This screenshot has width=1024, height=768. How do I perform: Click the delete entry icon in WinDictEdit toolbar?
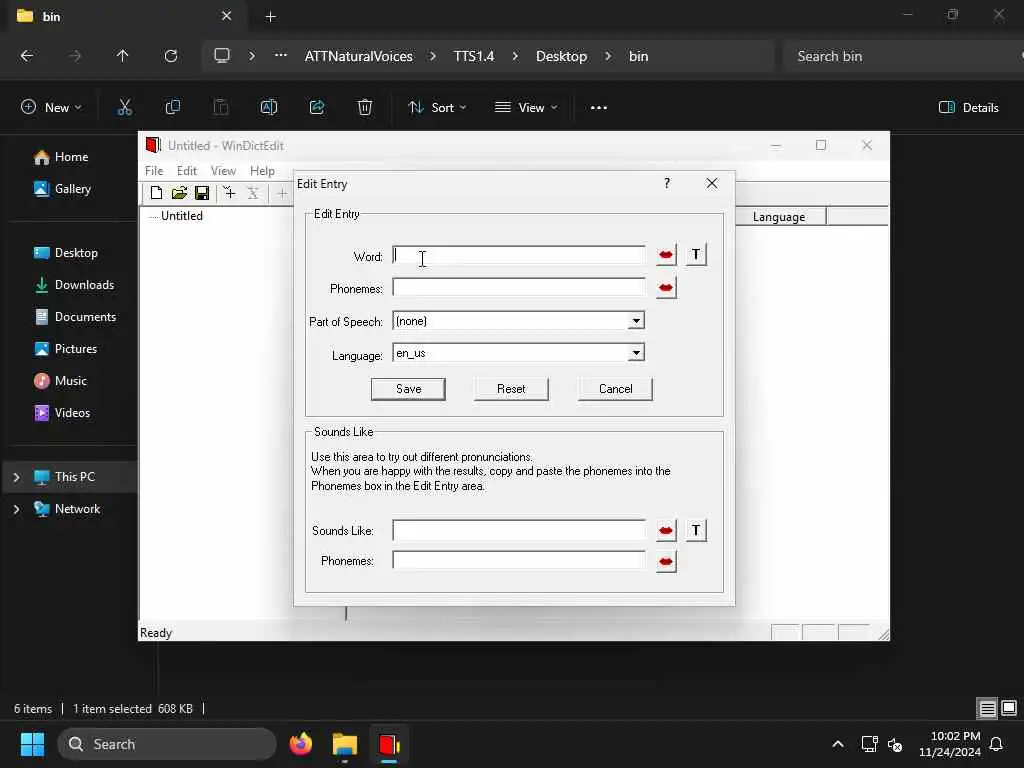coord(253,193)
